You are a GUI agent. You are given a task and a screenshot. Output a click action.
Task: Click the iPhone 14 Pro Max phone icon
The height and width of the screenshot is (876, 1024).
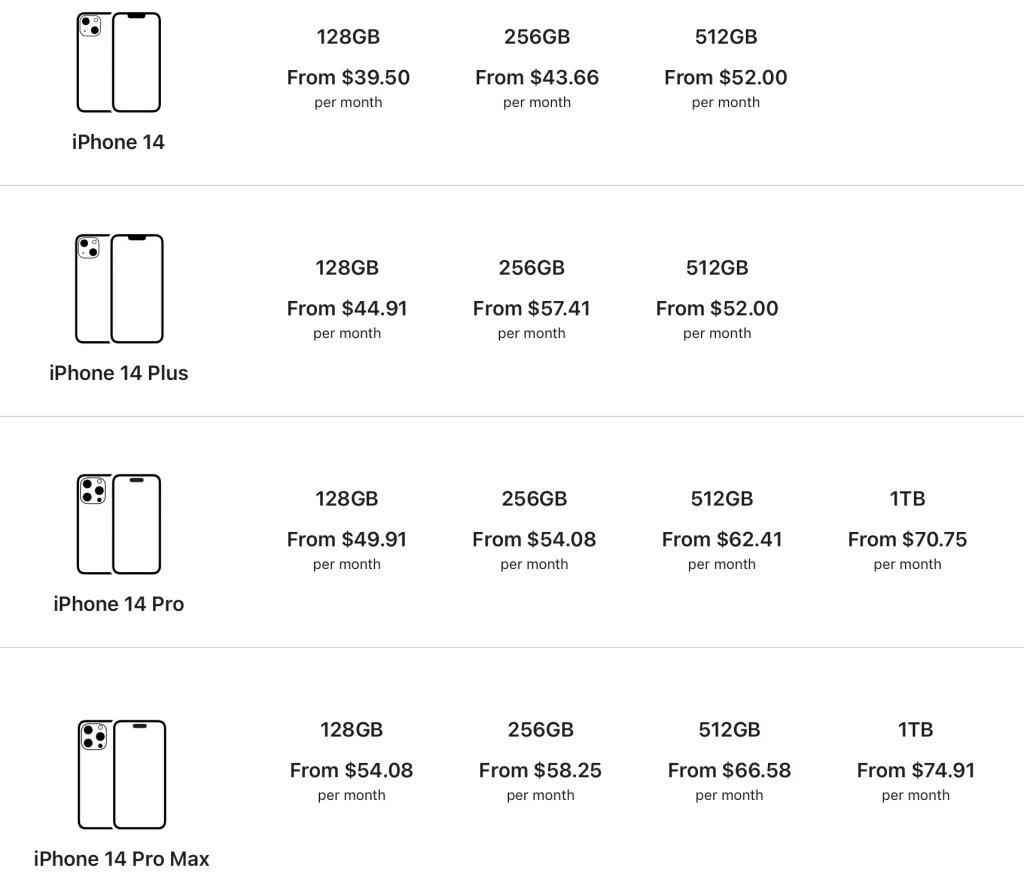121,775
